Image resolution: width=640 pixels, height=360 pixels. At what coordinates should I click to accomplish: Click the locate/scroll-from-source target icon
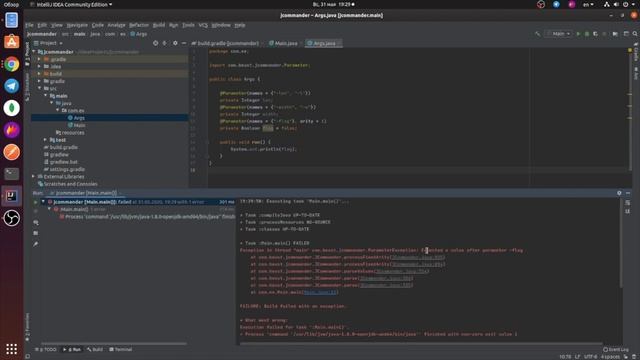pyautogui.click(x=156, y=43)
